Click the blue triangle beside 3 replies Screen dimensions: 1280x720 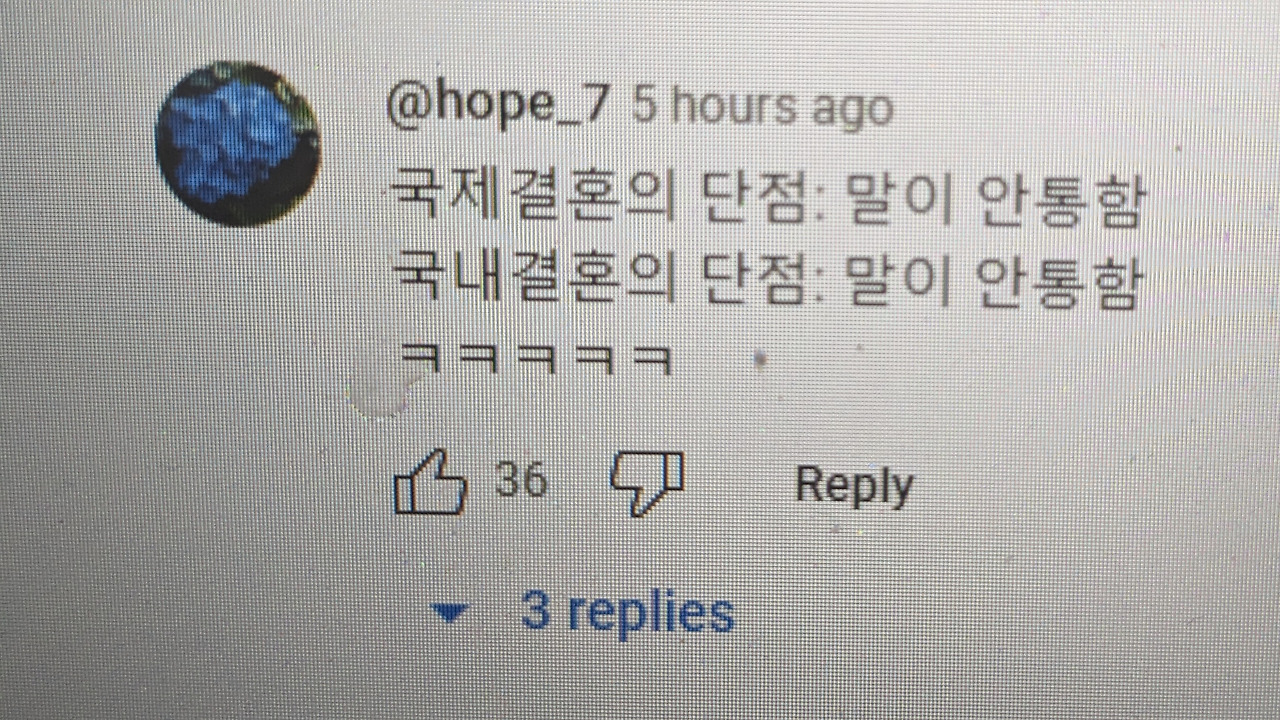pos(449,613)
